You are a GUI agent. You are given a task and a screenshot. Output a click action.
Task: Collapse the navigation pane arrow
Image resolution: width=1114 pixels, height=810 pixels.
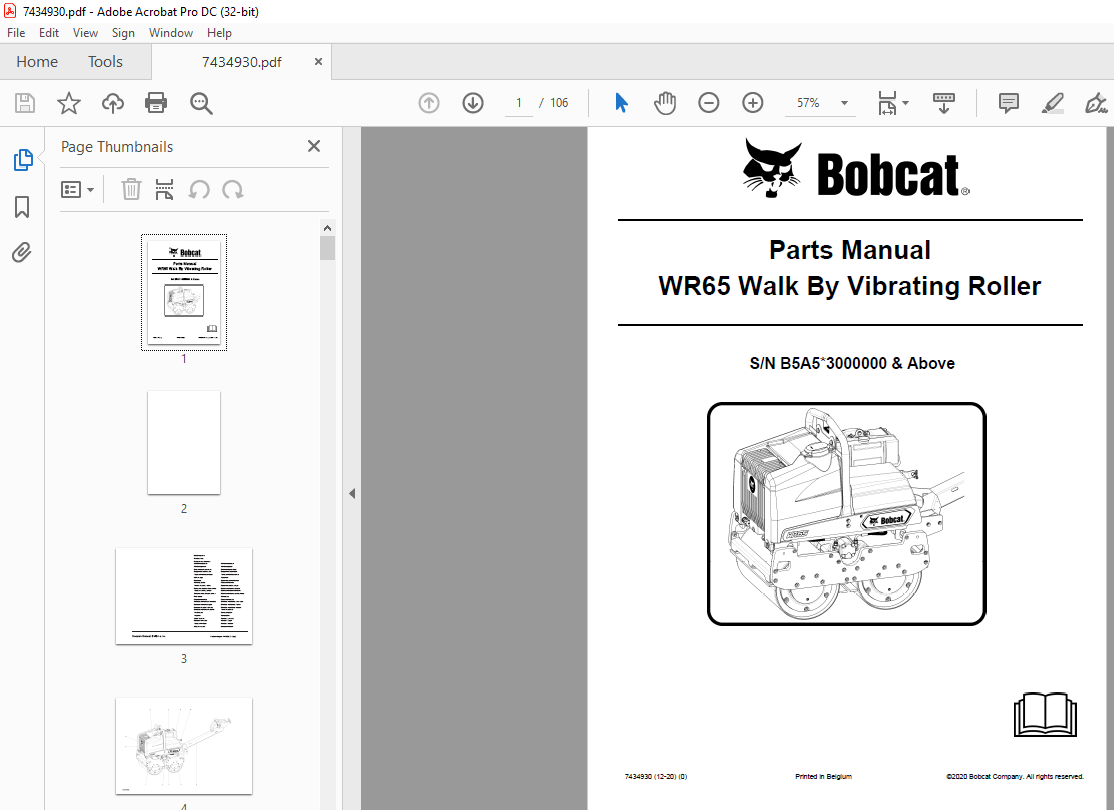(352, 493)
